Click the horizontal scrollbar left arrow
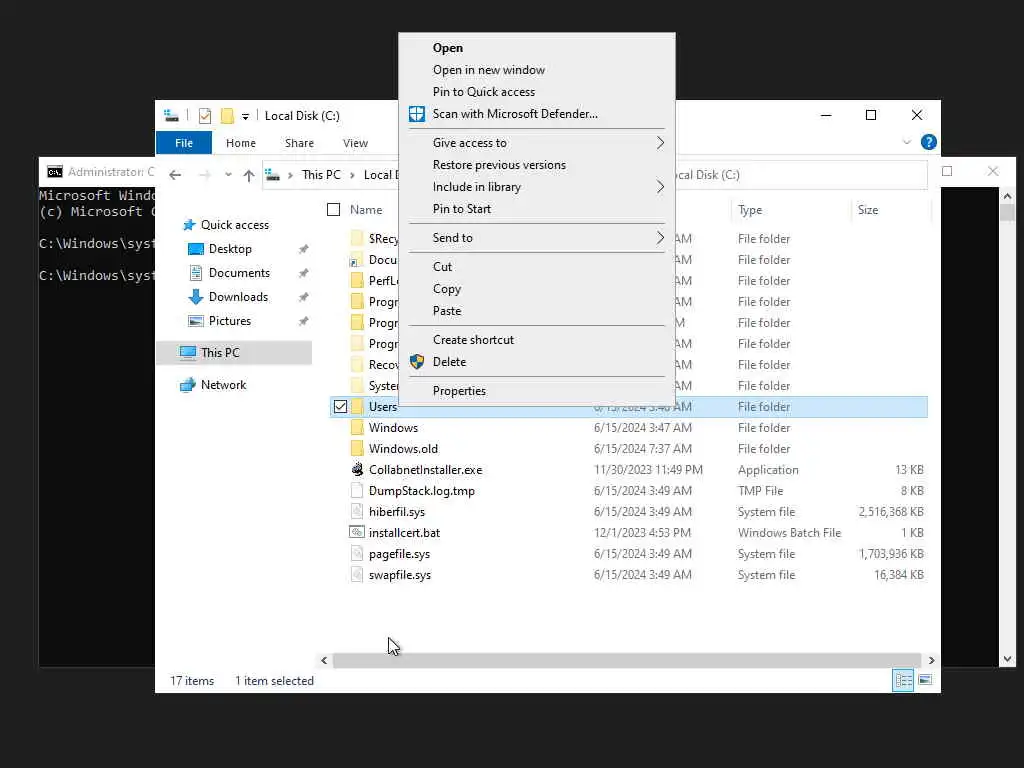 (324, 660)
